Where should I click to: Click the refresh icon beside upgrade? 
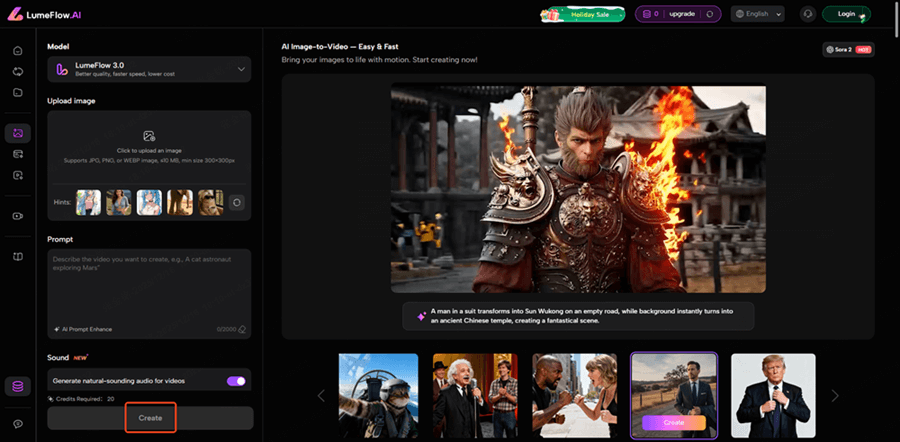[709, 14]
